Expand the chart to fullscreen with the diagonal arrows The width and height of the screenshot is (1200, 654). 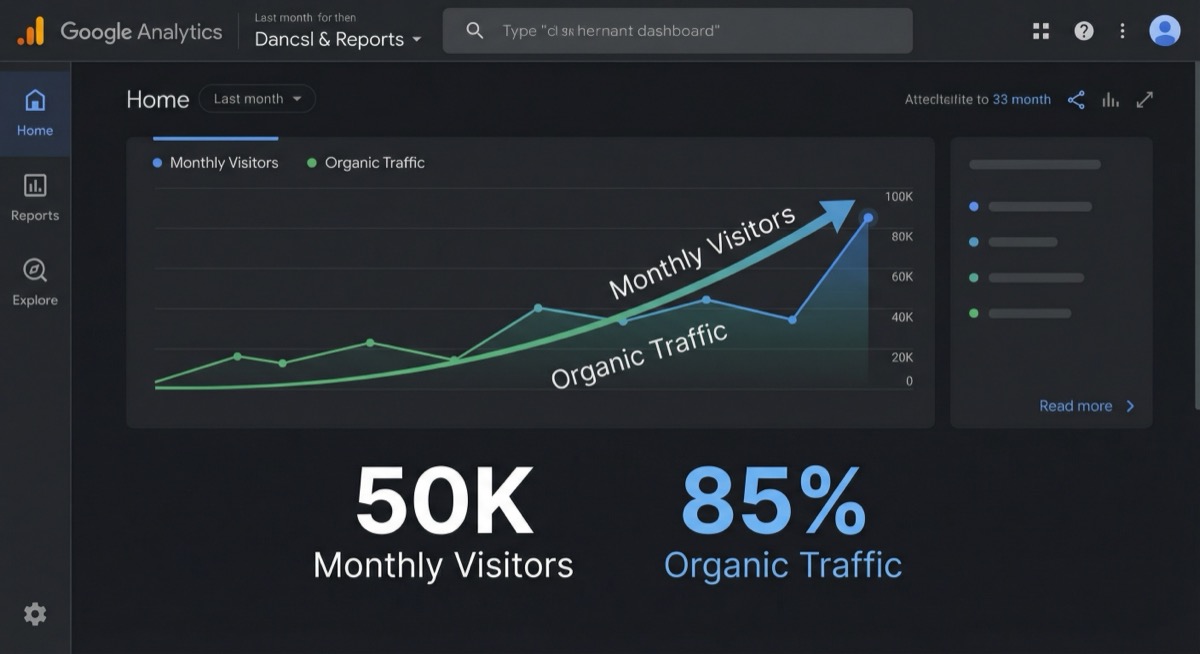1144,99
